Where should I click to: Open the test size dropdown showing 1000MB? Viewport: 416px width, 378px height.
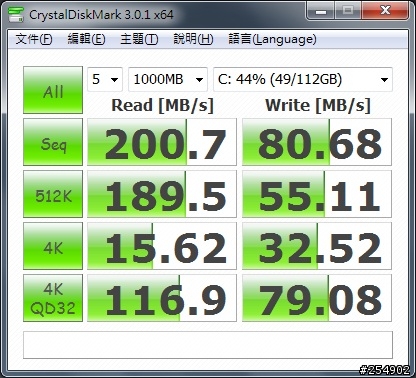tap(168, 79)
